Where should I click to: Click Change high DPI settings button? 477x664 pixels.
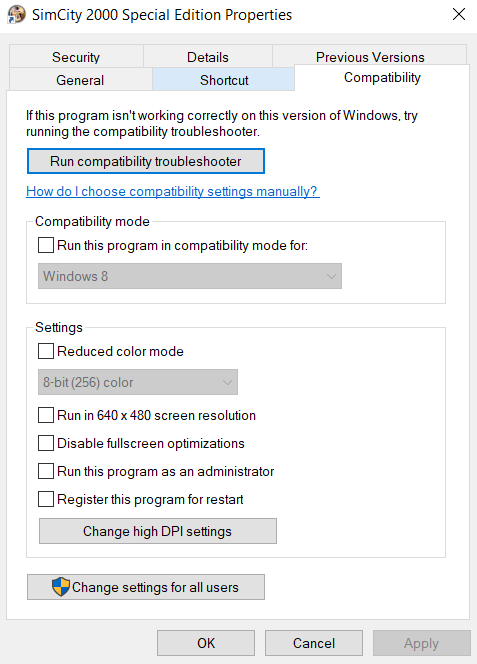[x=158, y=531]
